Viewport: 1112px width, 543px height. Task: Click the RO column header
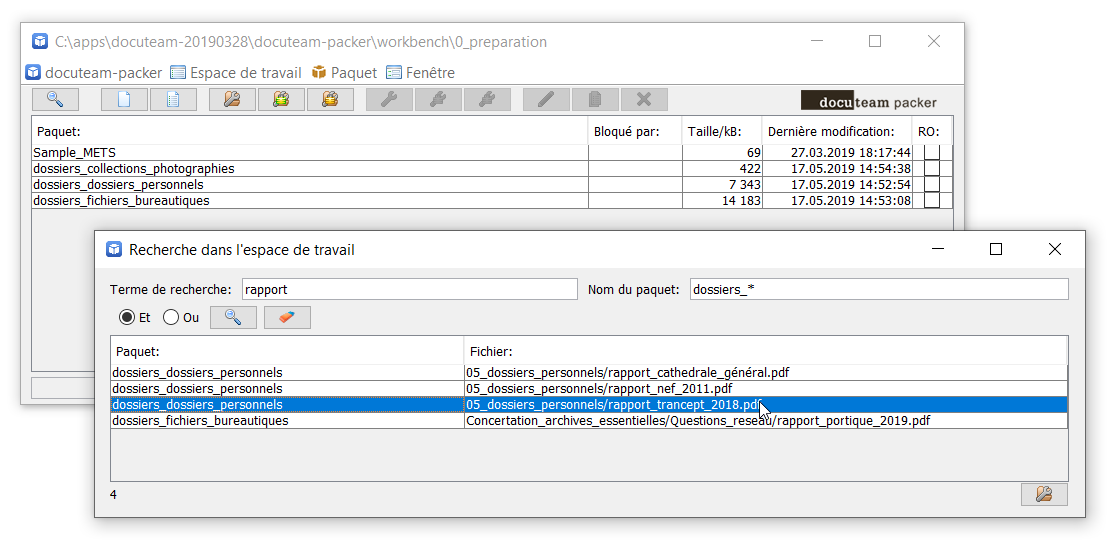point(931,131)
